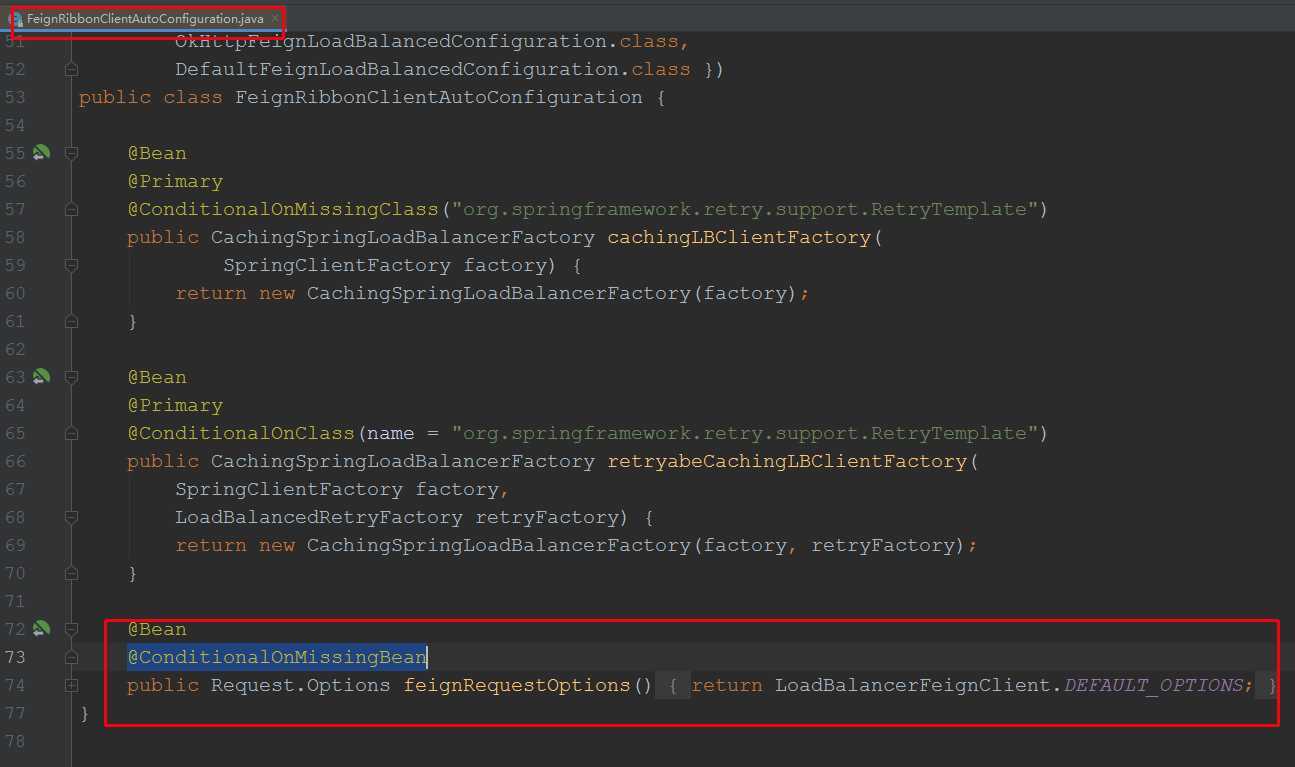
Task: Click the Spring bean gutter icon on line 72
Action: (x=41, y=629)
